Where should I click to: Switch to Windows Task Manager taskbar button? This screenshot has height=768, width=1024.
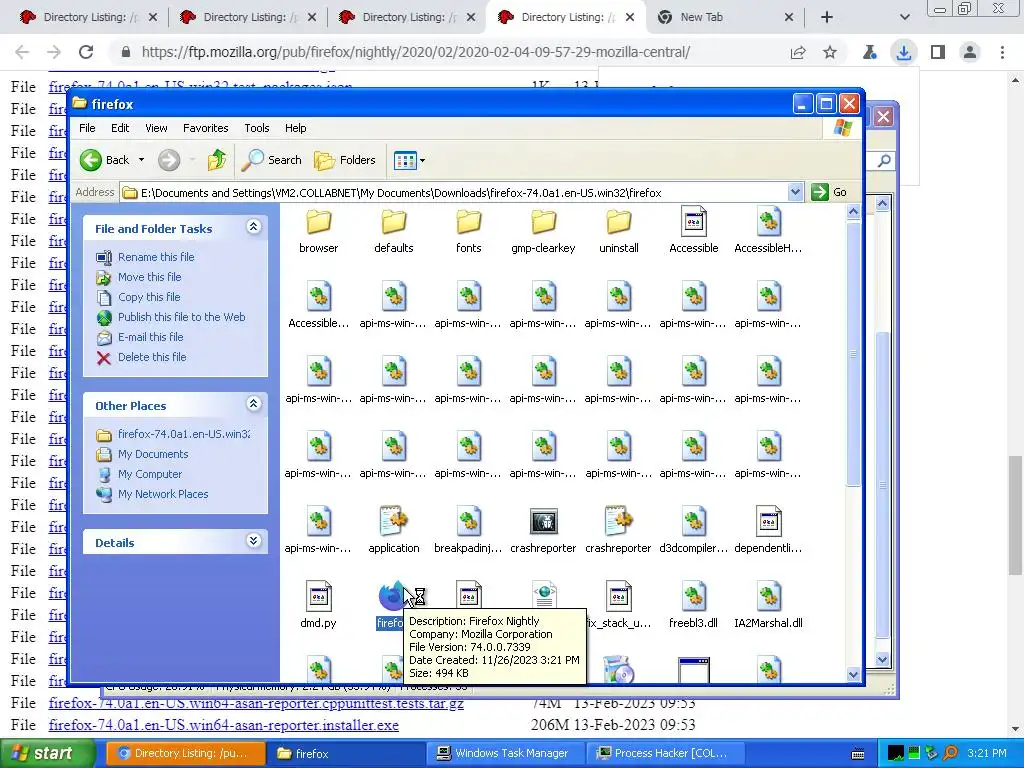point(504,754)
